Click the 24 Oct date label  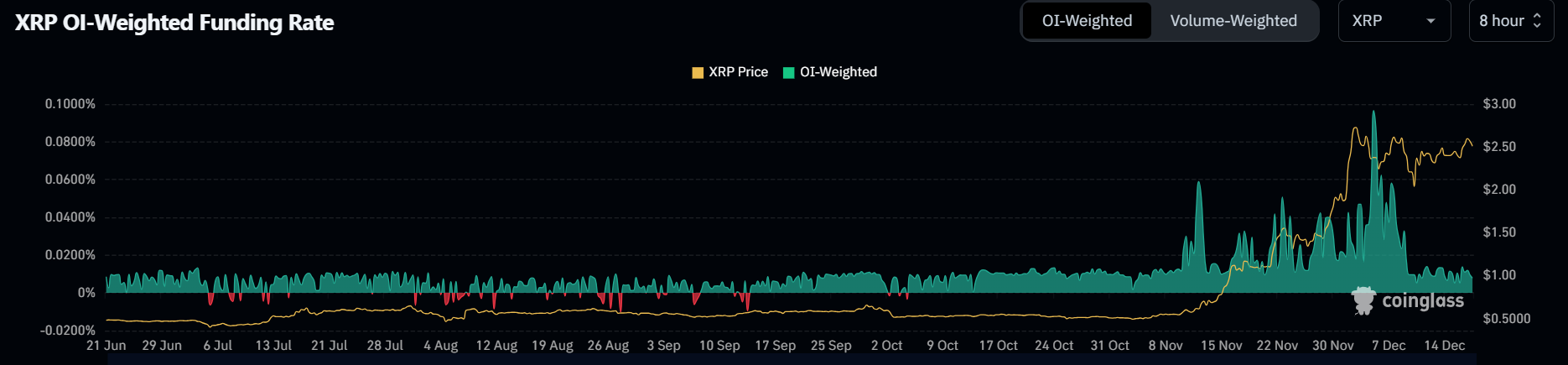click(x=1054, y=346)
